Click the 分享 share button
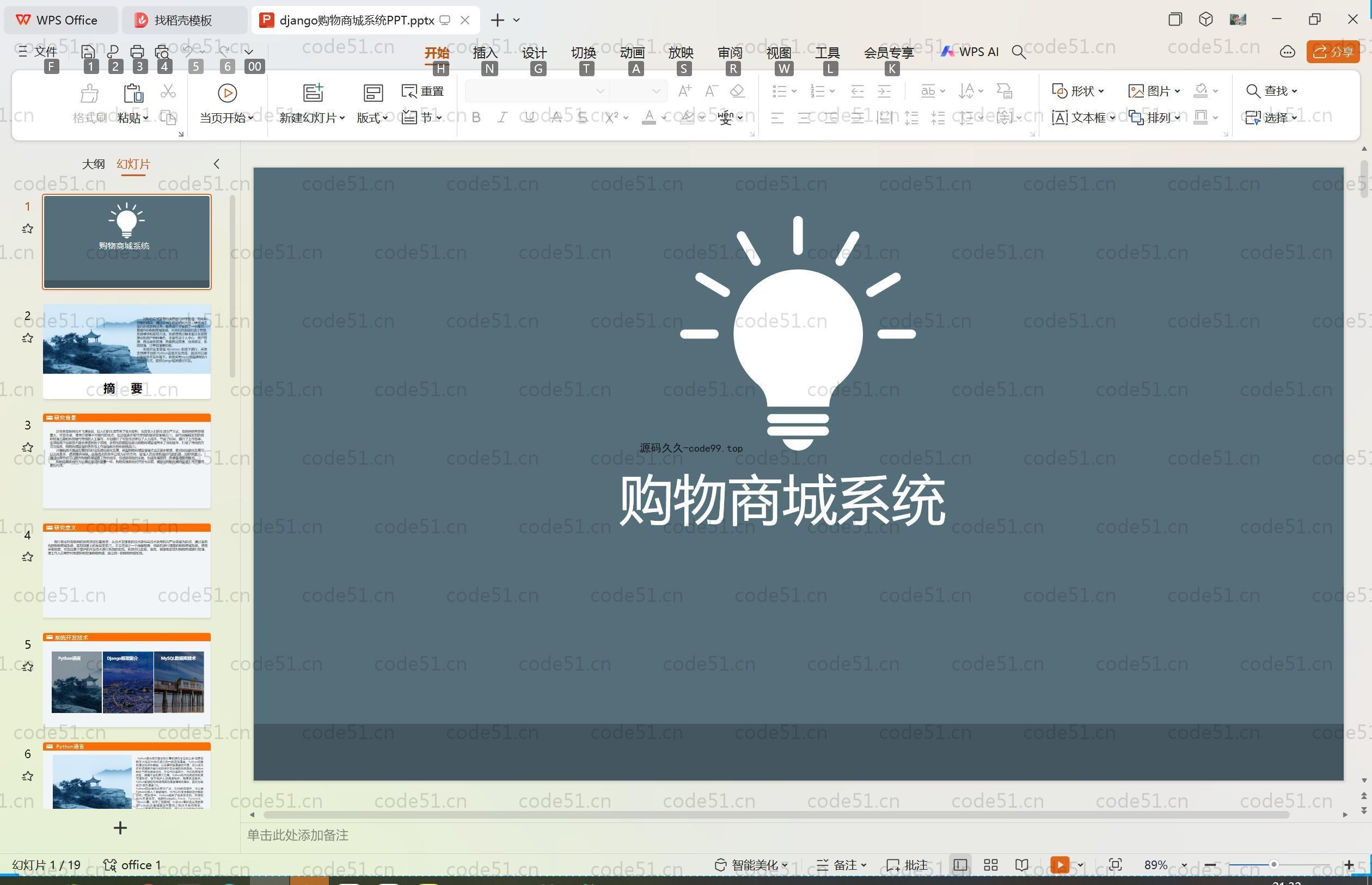 (x=1333, y=52)
